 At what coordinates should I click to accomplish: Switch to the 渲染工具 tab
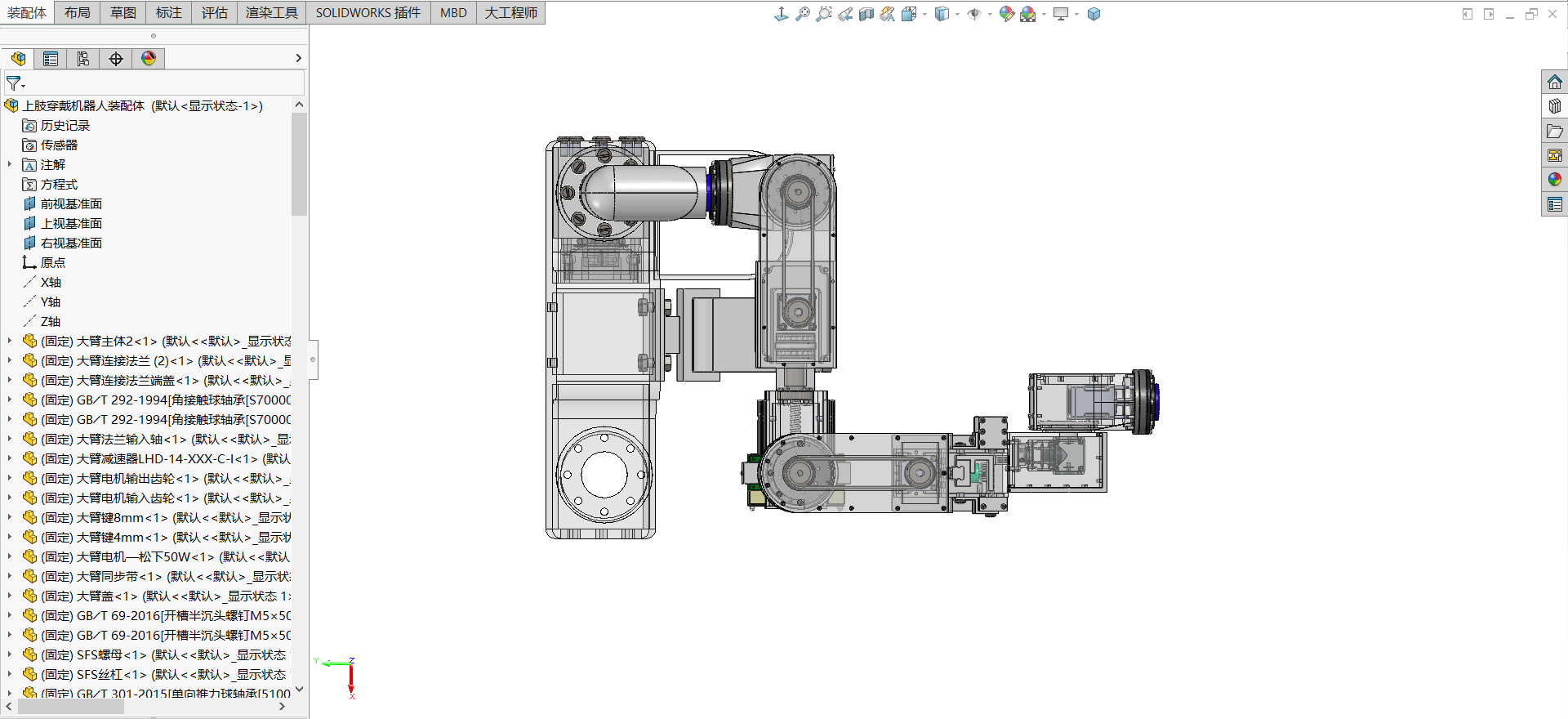point(272,13)
